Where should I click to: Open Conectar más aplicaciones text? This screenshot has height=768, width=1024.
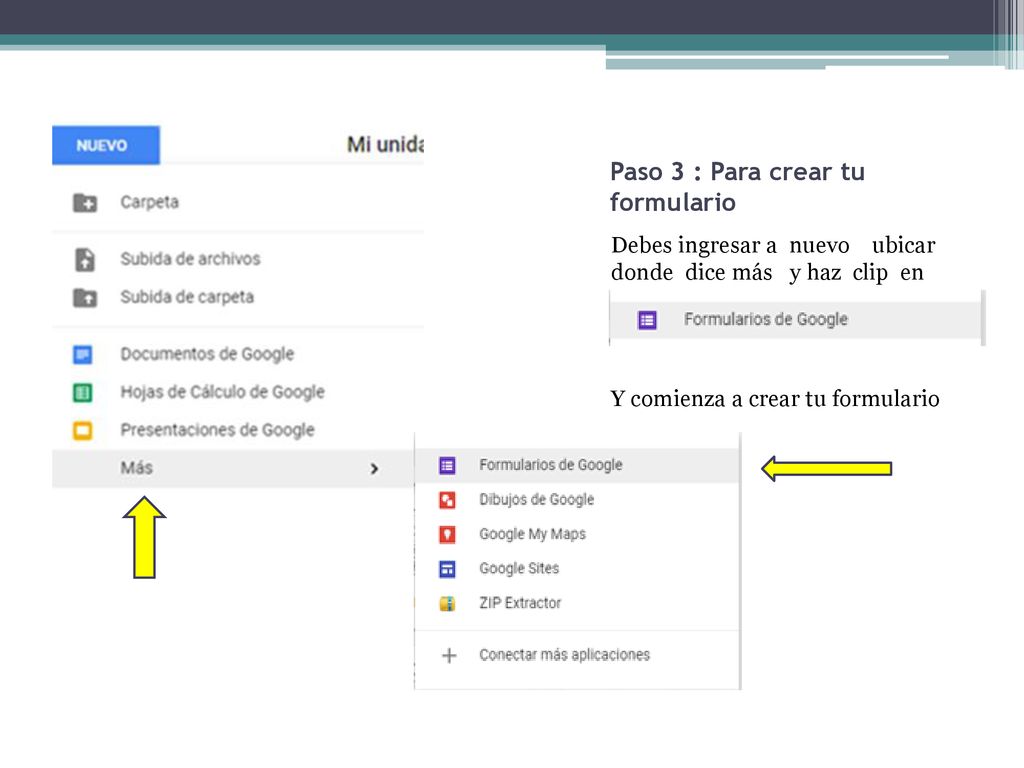[x=564, y=654]
